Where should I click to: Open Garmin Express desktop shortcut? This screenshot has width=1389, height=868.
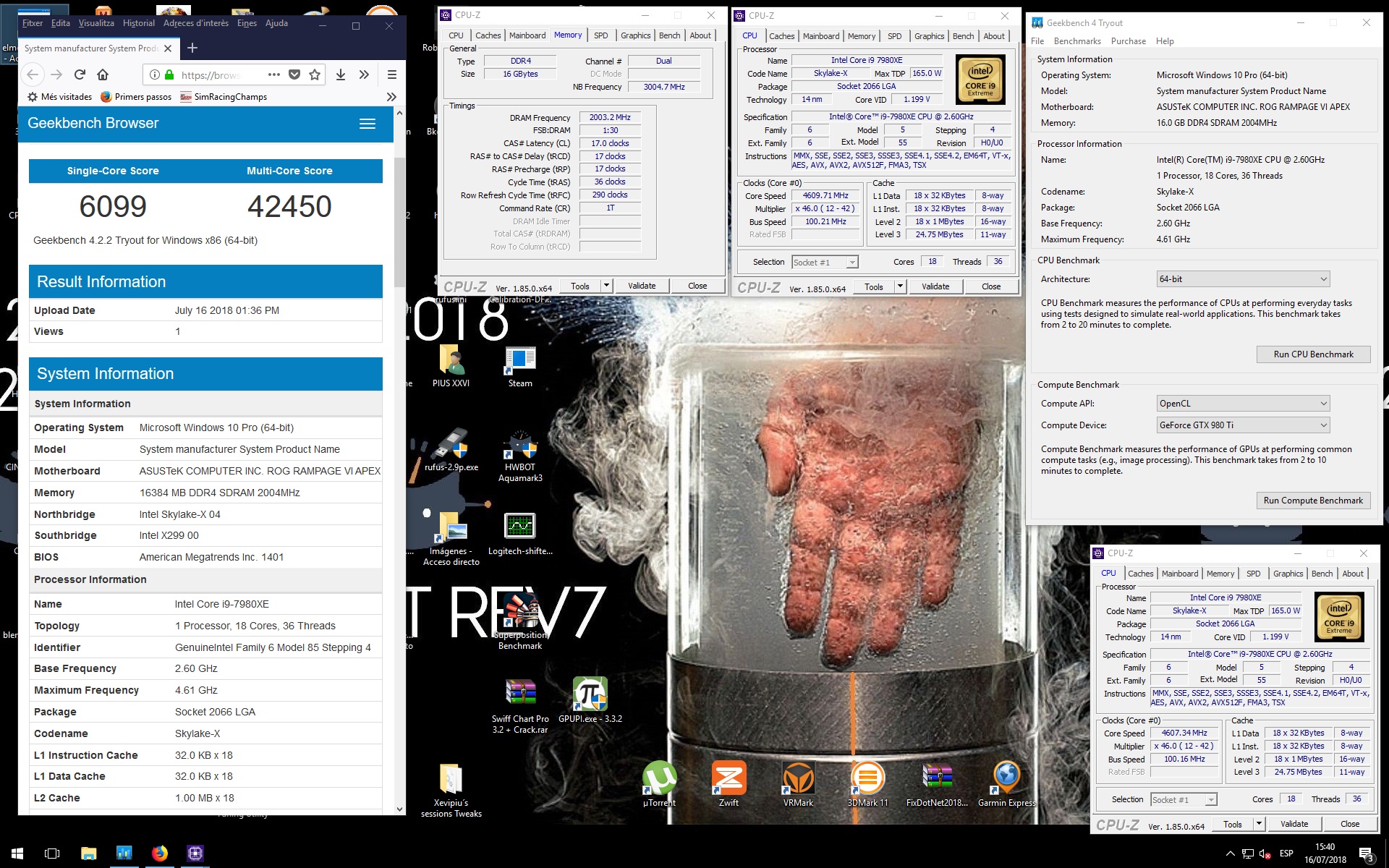click(x=1006, y=784)
